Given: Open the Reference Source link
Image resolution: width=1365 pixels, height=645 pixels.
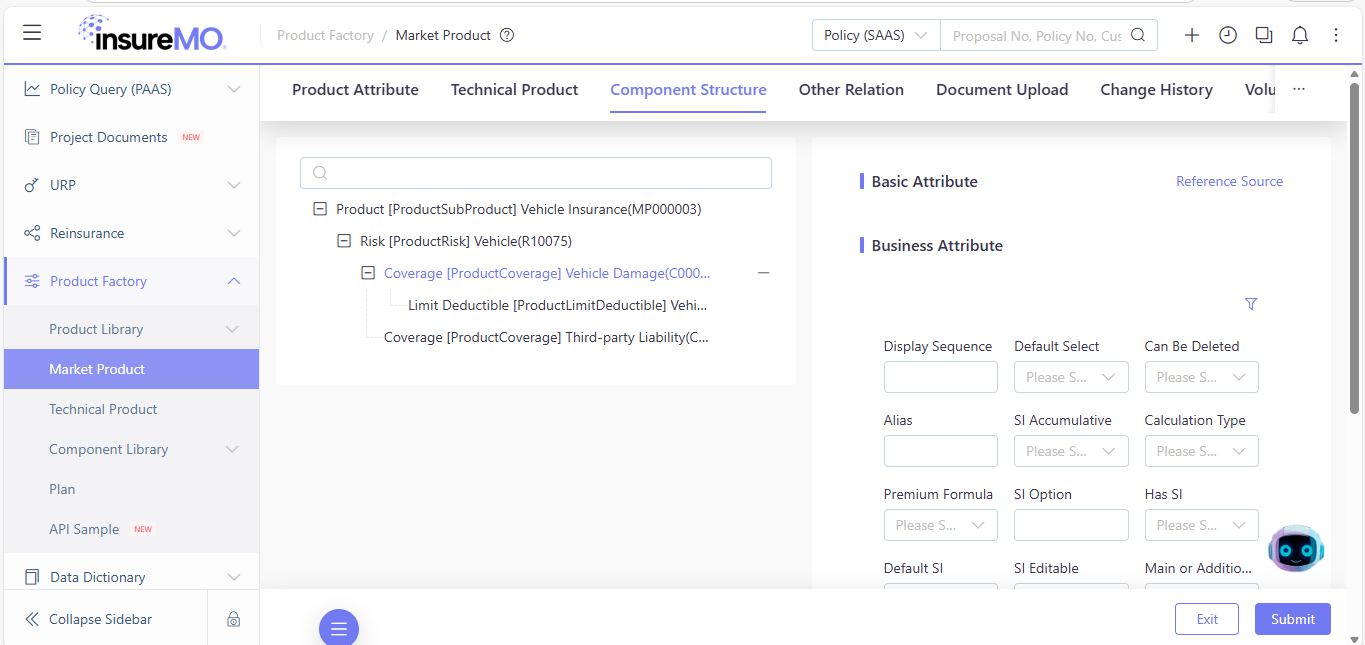Looking at the screenshot, I should click(x=1229, y=181).
